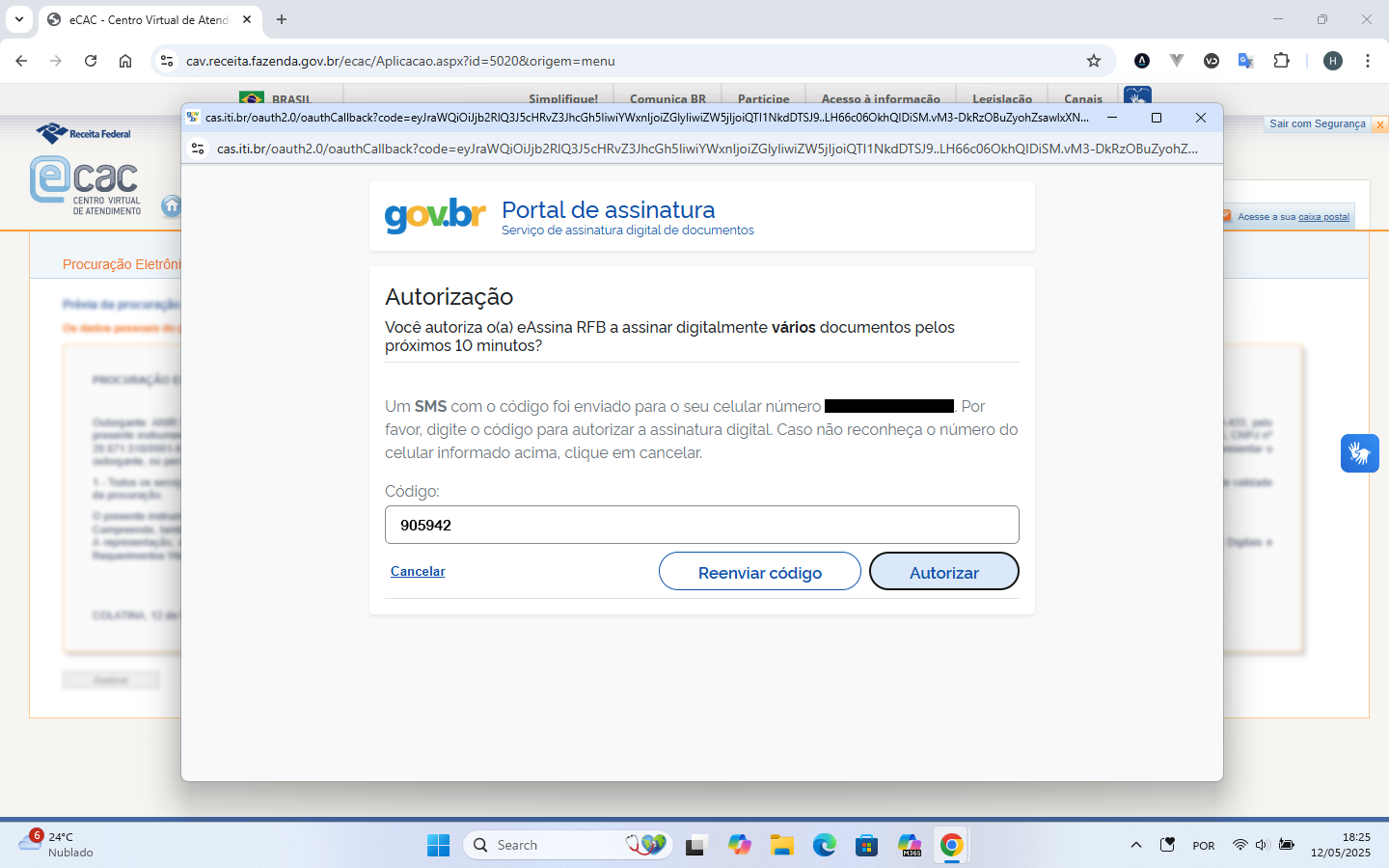1389x868 pixels.
Task: Go to browser home page
Action: tap(125, 61)
